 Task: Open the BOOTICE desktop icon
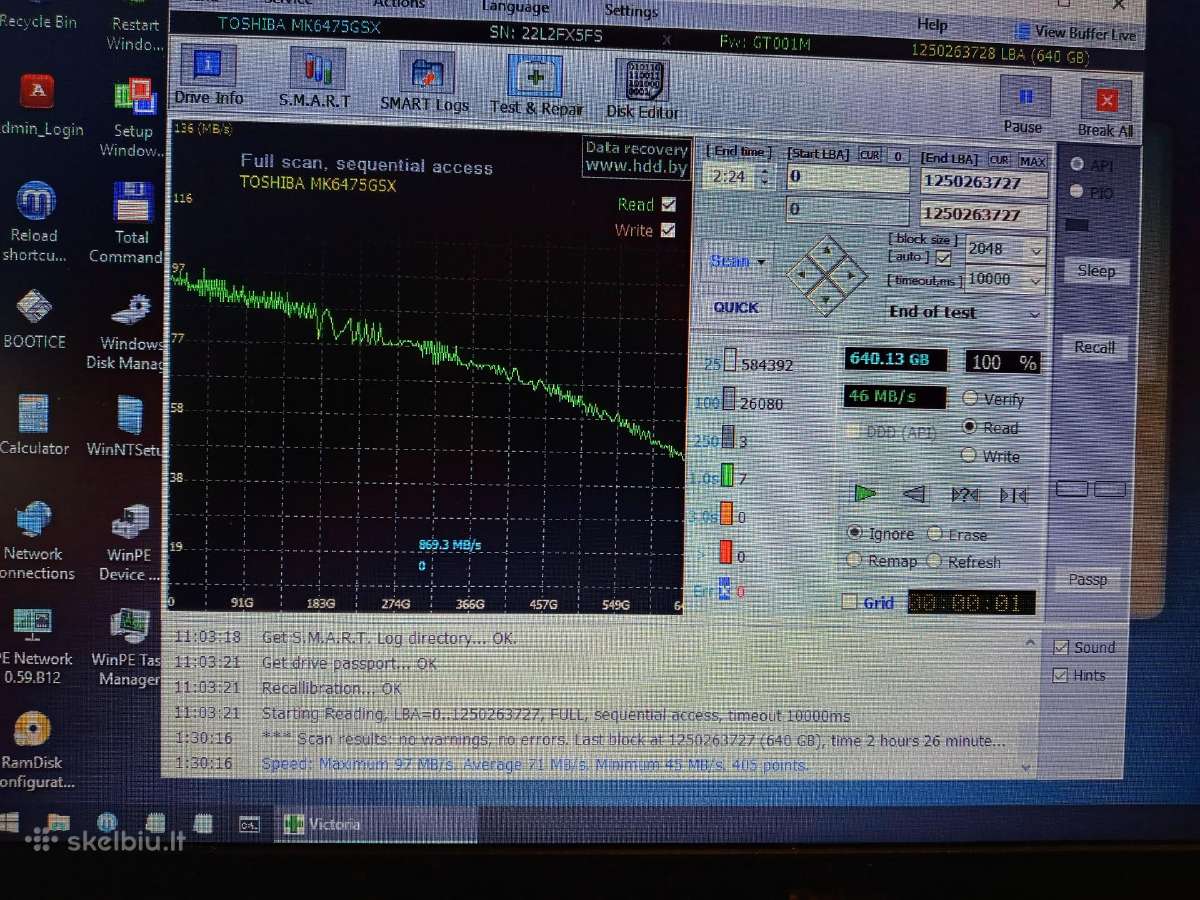35,320
